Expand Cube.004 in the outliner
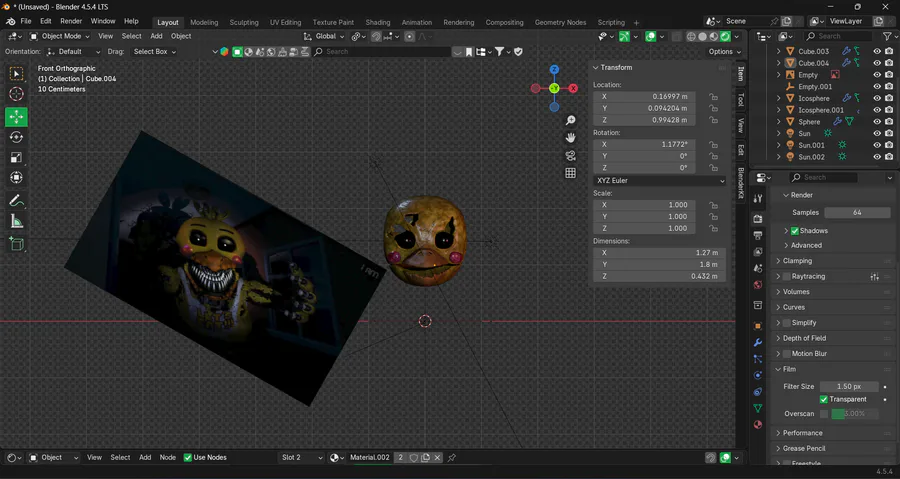900x479 pixels. [x=779, y=63]
